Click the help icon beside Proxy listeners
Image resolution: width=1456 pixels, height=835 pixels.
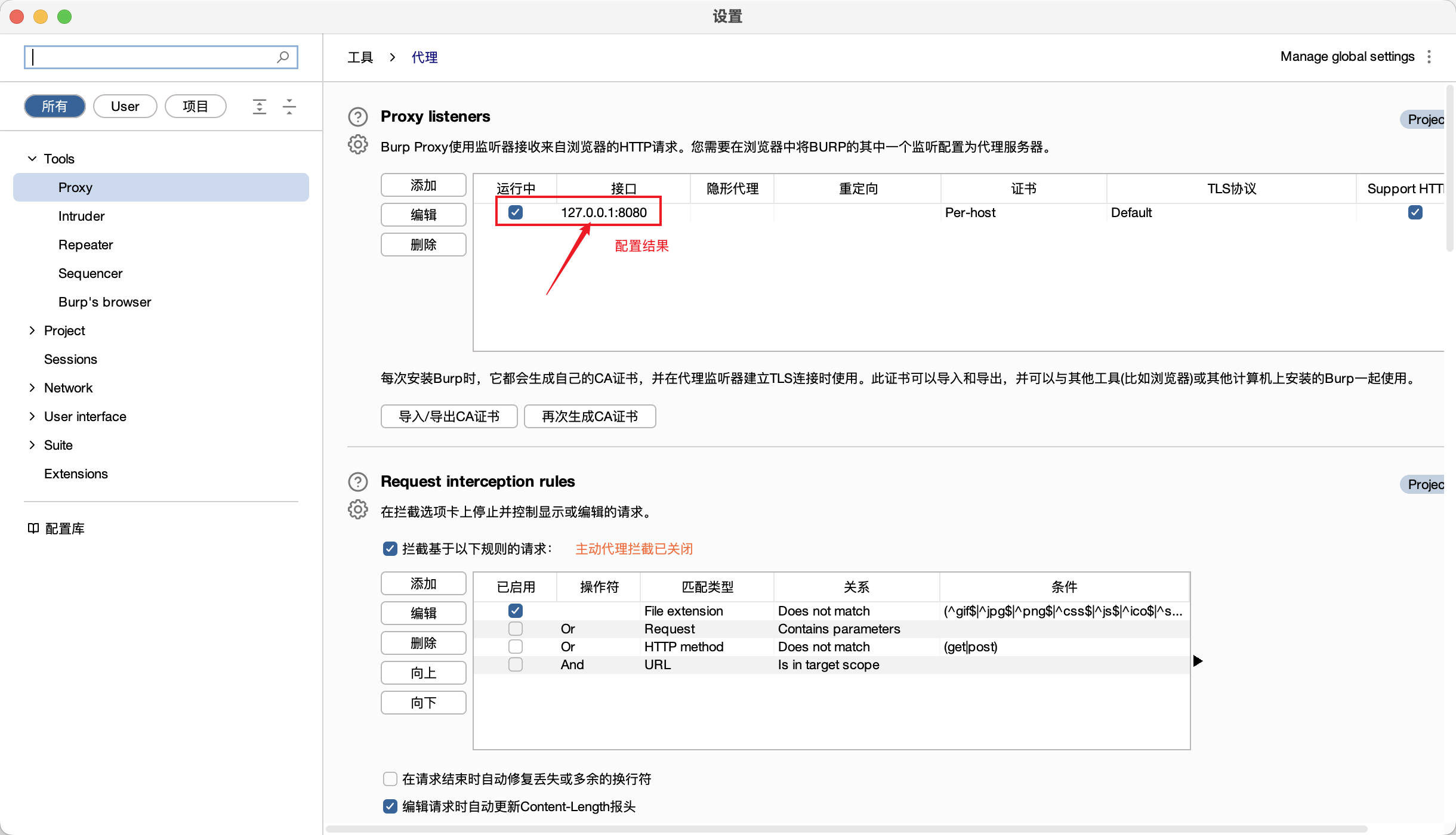[x=357, y=117]
